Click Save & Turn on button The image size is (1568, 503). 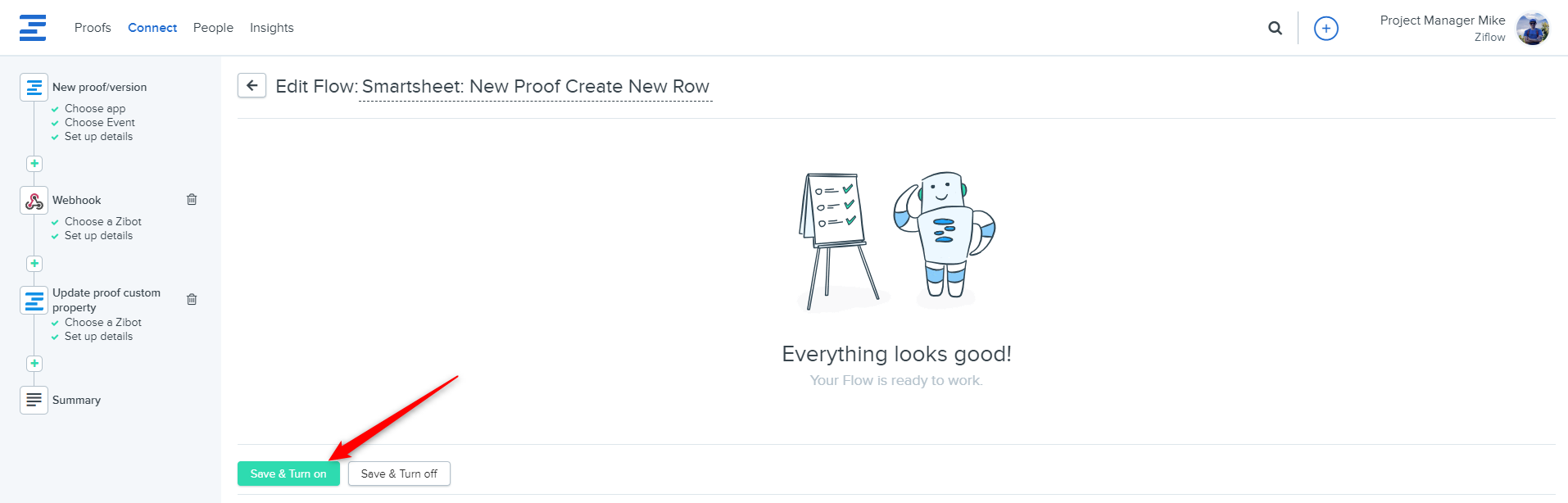click(x=288, y=474)
